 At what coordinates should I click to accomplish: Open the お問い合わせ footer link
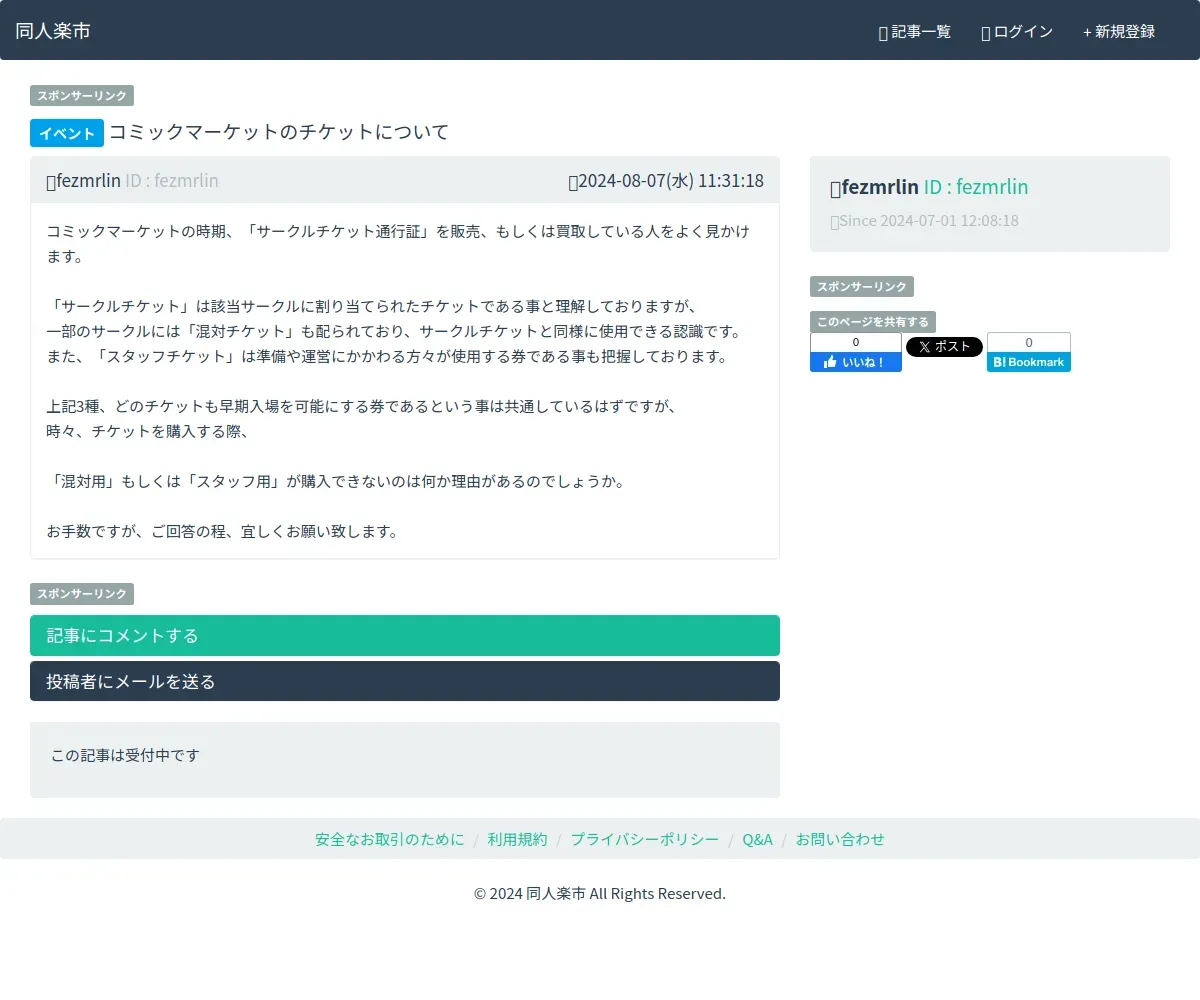click(x=840, y=839)
